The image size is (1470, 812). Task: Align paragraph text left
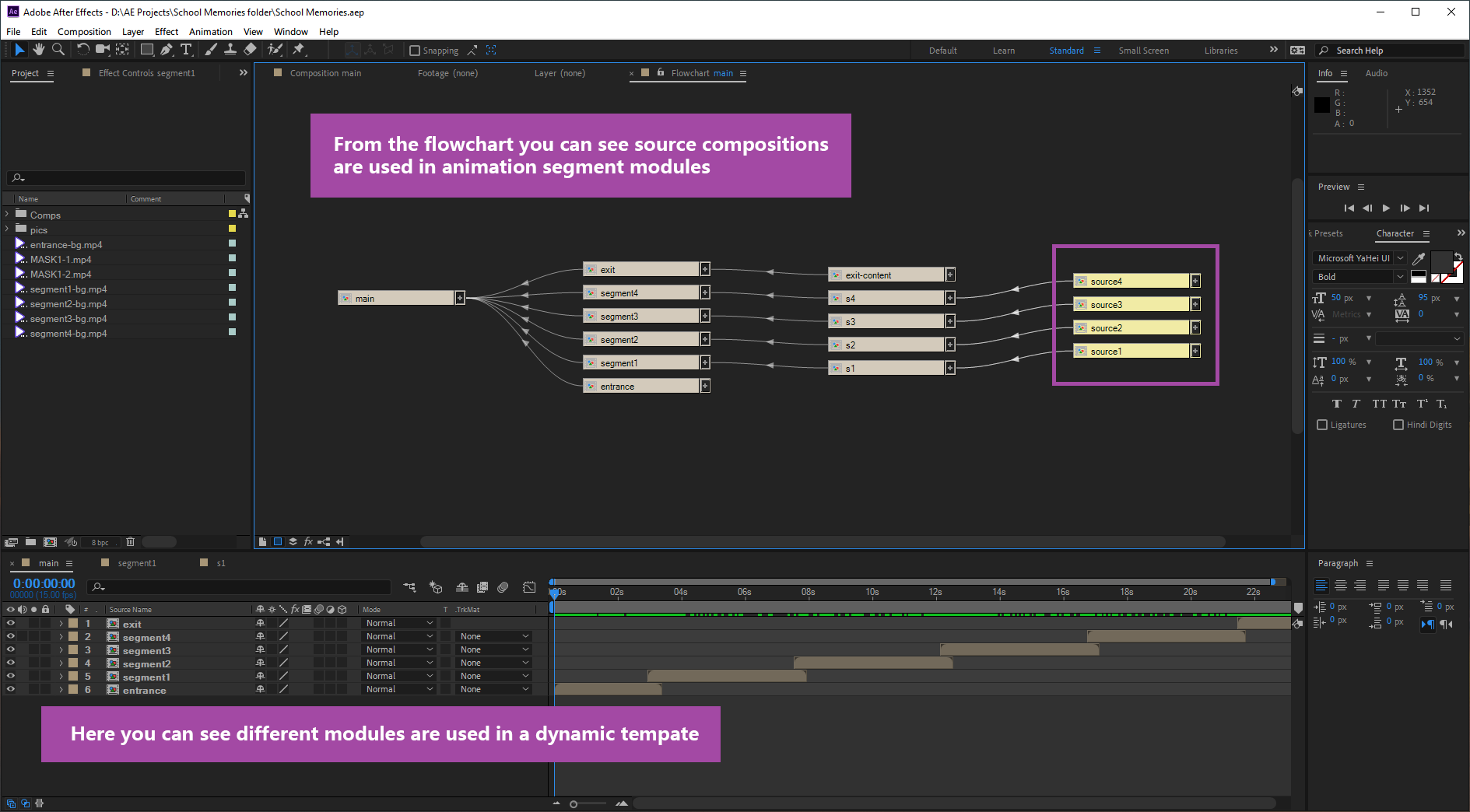coord(1321,586)
